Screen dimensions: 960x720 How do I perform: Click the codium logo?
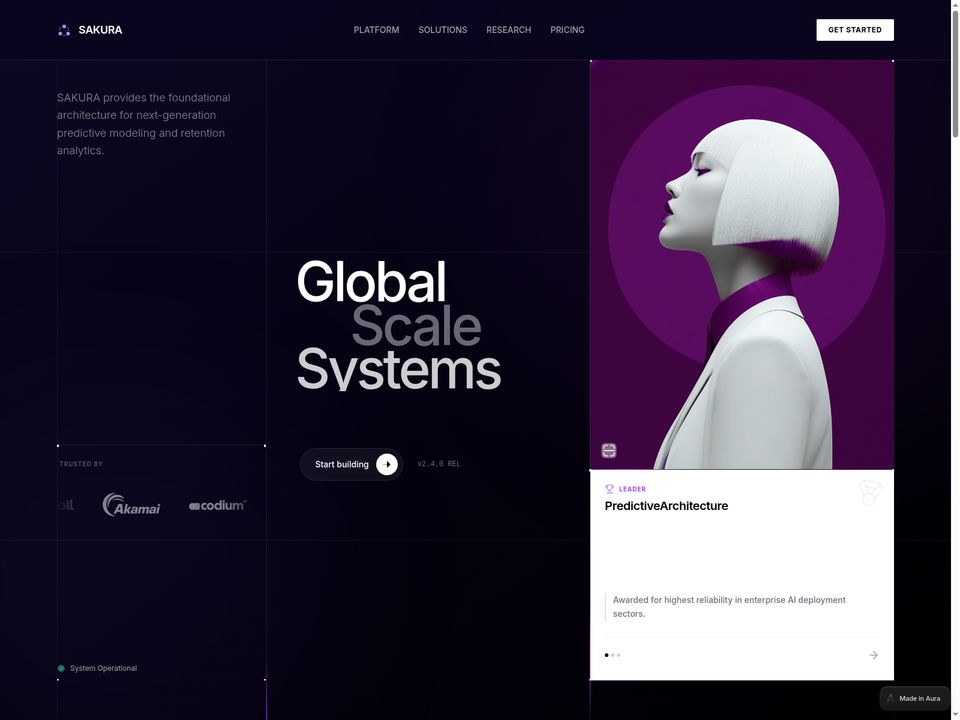pos(218,505)
